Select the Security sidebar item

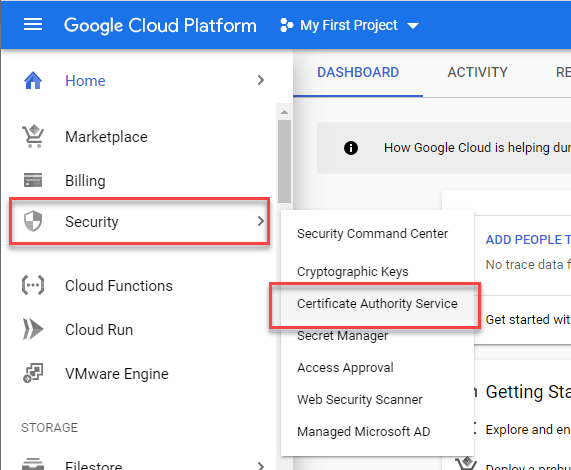(140, 221)
